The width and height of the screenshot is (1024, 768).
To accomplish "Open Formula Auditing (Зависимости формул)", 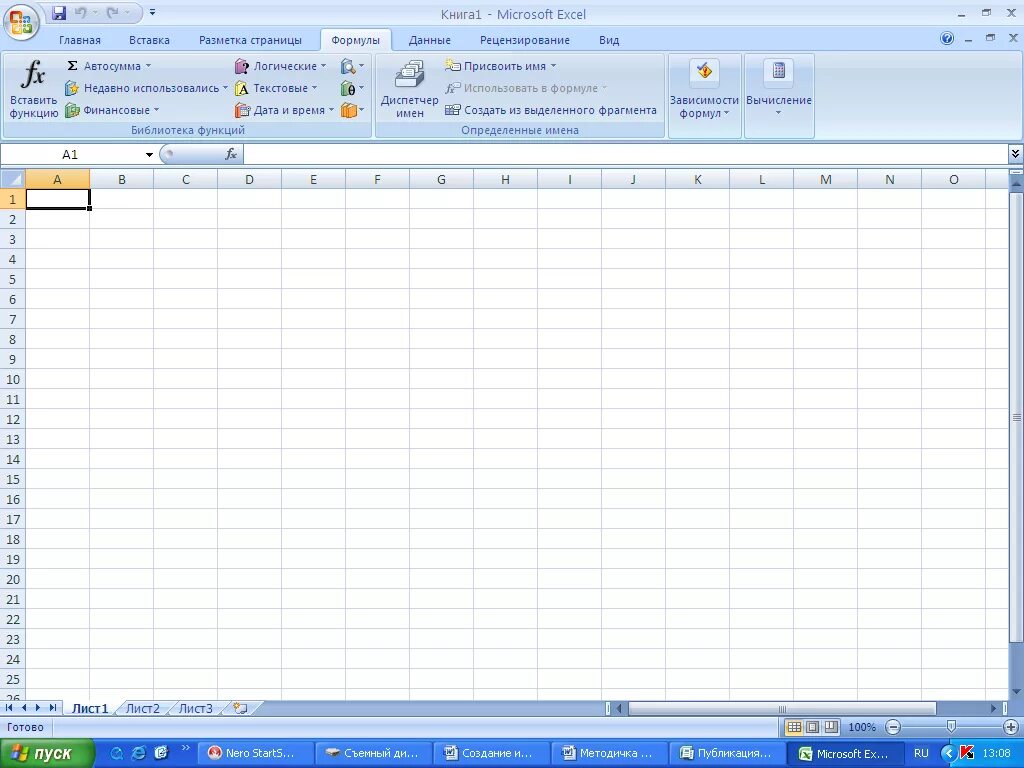I will tap(704, 89).
